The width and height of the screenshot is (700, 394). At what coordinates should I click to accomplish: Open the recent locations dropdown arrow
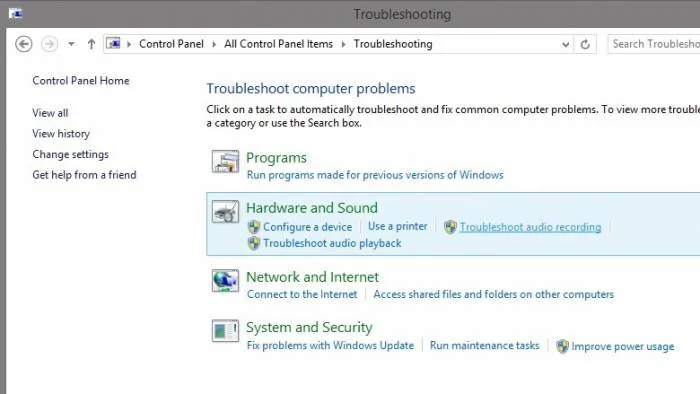[x=71, y=44]
